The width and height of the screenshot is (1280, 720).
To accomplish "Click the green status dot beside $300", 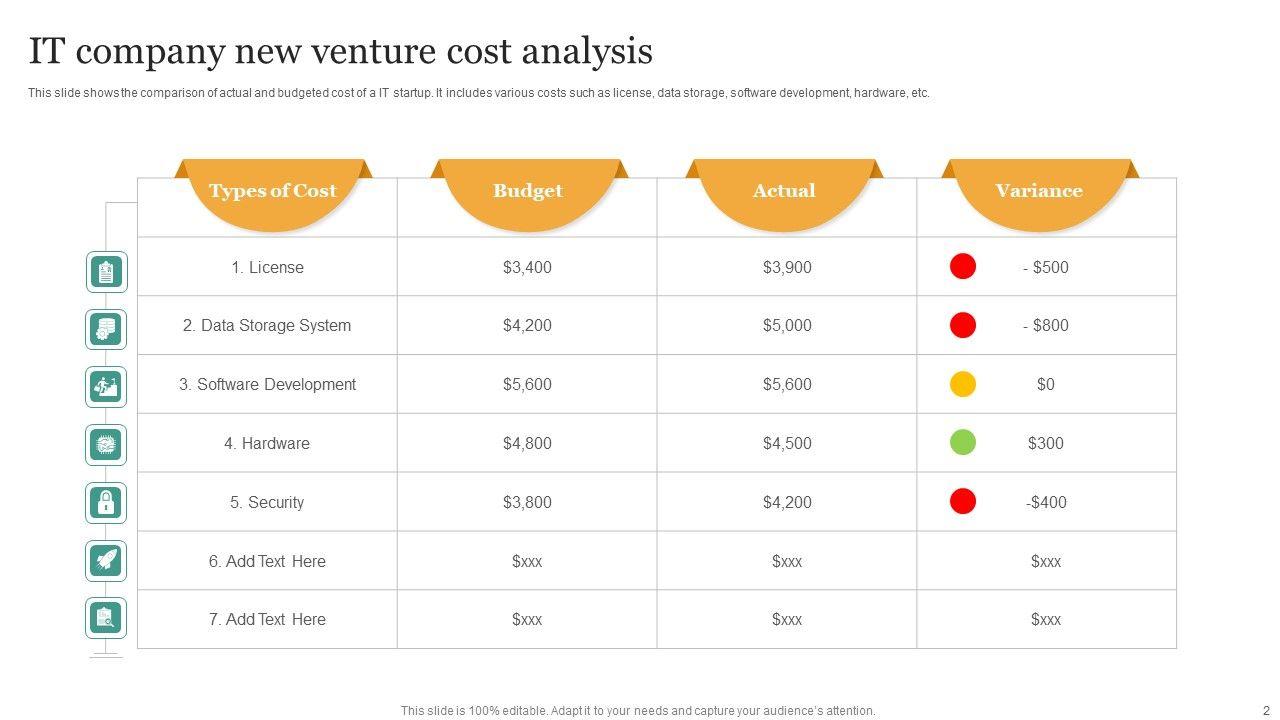I will click(x=962, y=442).
